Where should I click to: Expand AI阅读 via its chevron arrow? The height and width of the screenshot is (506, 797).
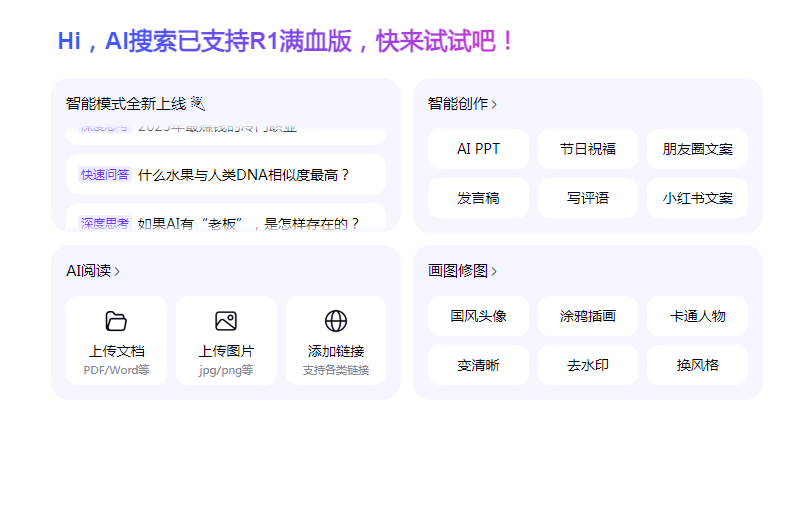tap(117, 271)
